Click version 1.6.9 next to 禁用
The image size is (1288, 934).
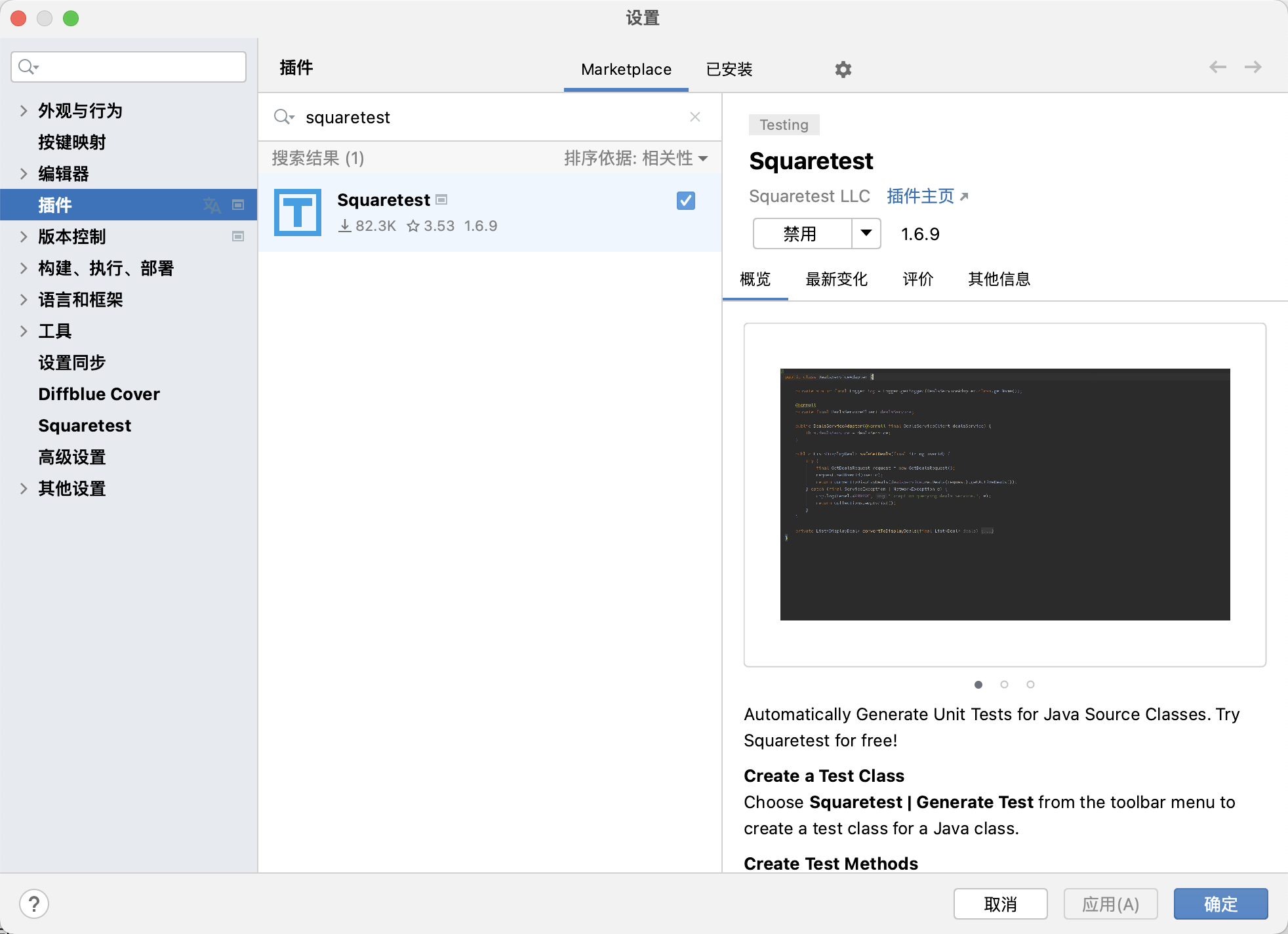point(920,234)
